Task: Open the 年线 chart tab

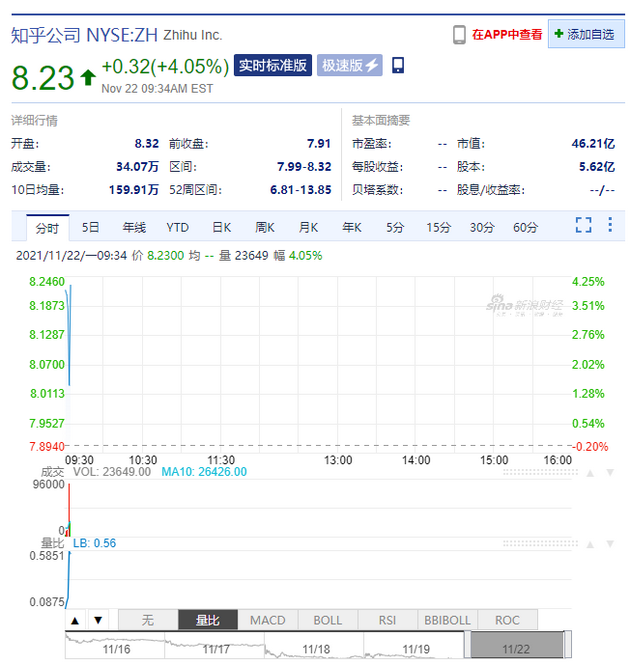Action: pos(134,228)
